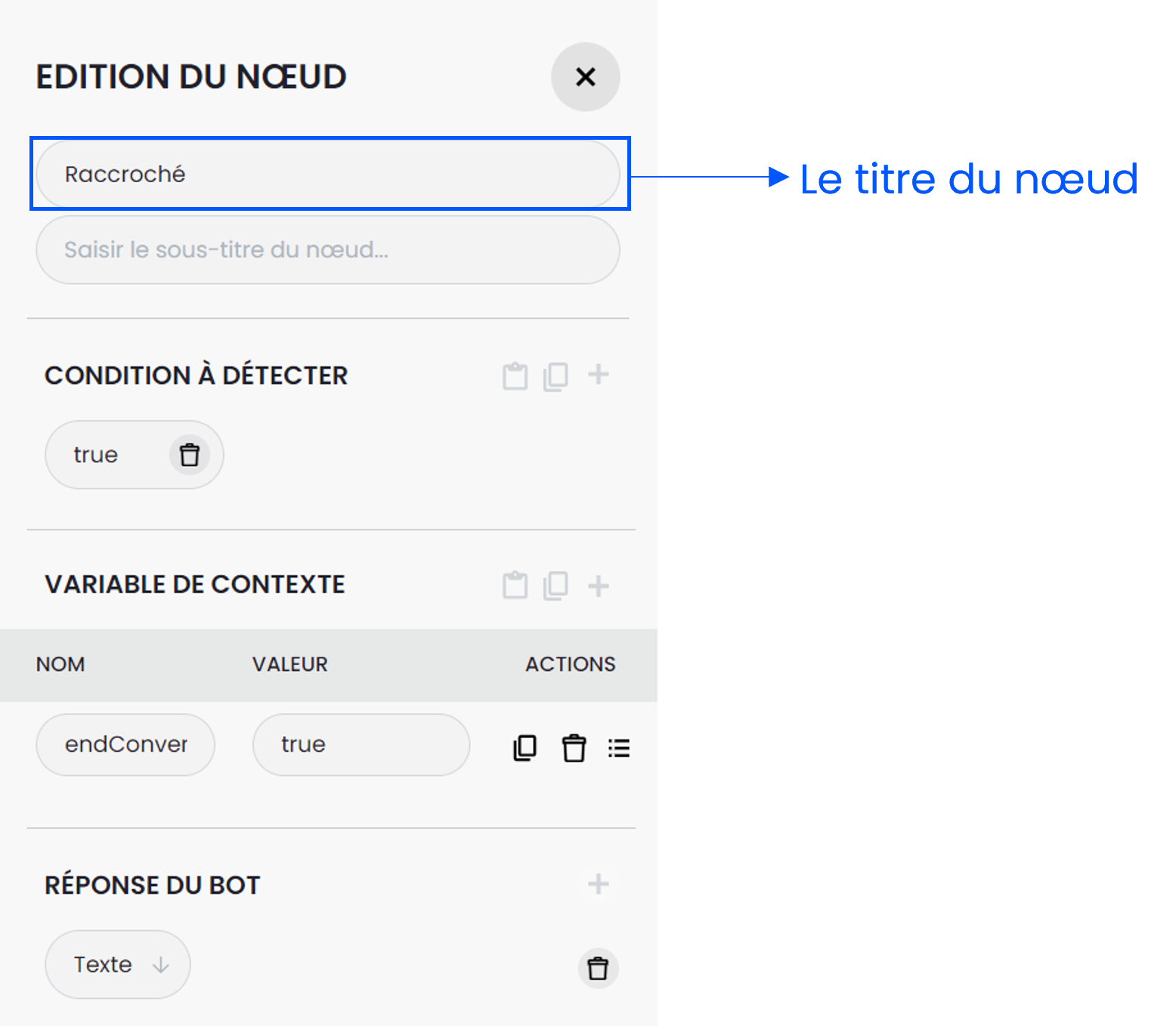Add a new context variable

(x=598, y=586)
